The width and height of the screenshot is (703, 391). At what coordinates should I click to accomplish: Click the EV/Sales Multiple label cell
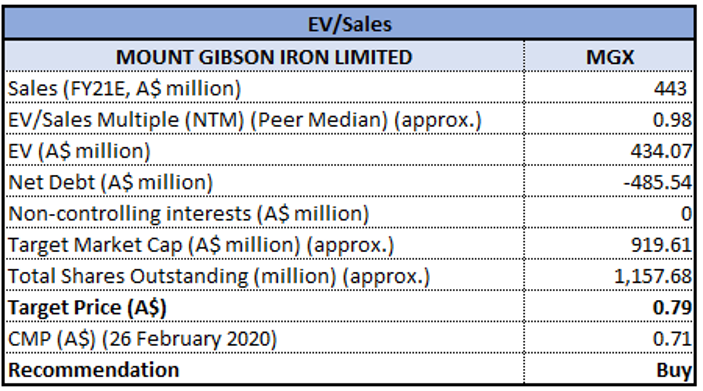click(264, 120)
